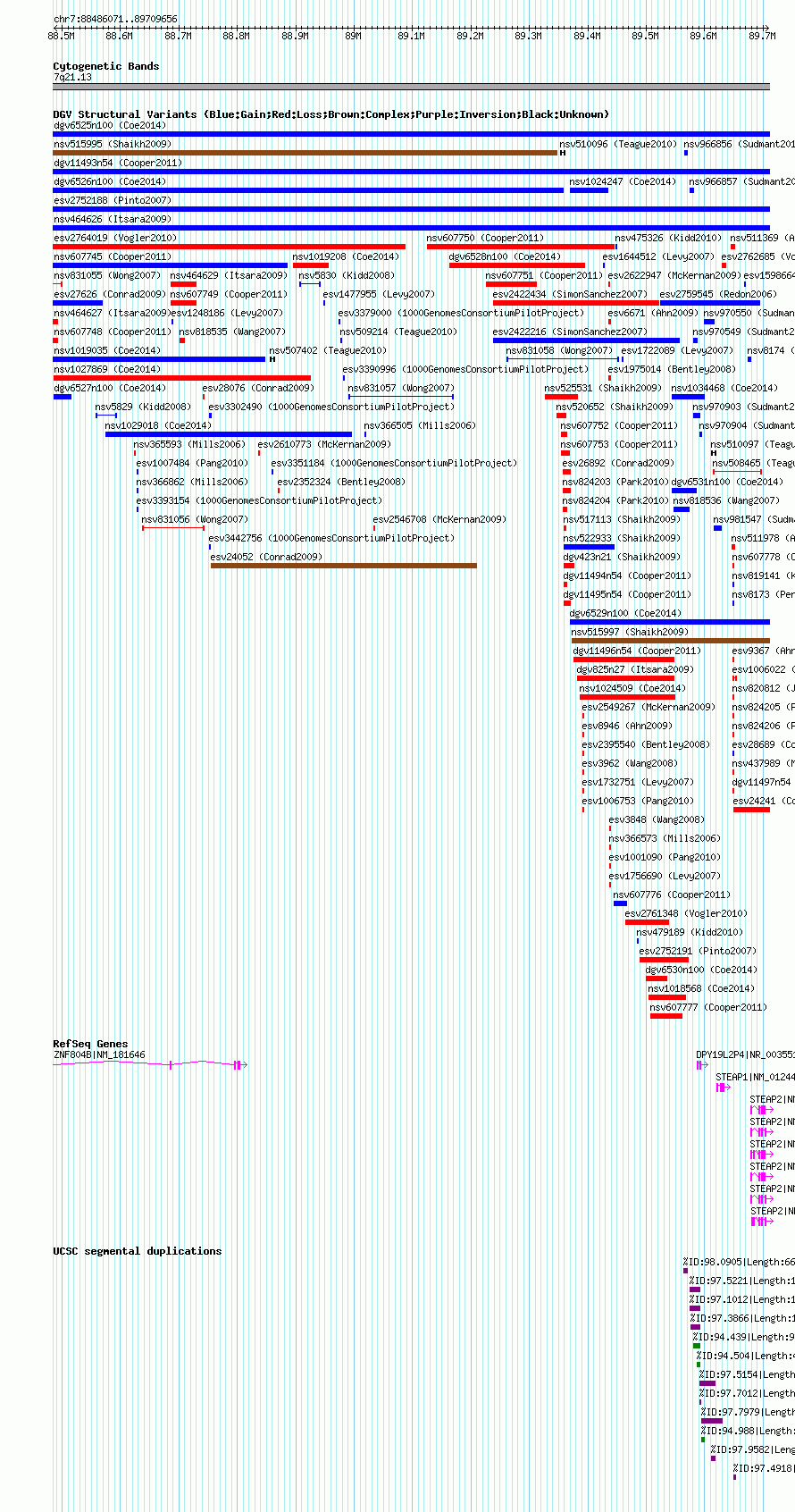Select nsv607776 (Cooper2011) variant label
795x1512 pixels.
(672, 895)
